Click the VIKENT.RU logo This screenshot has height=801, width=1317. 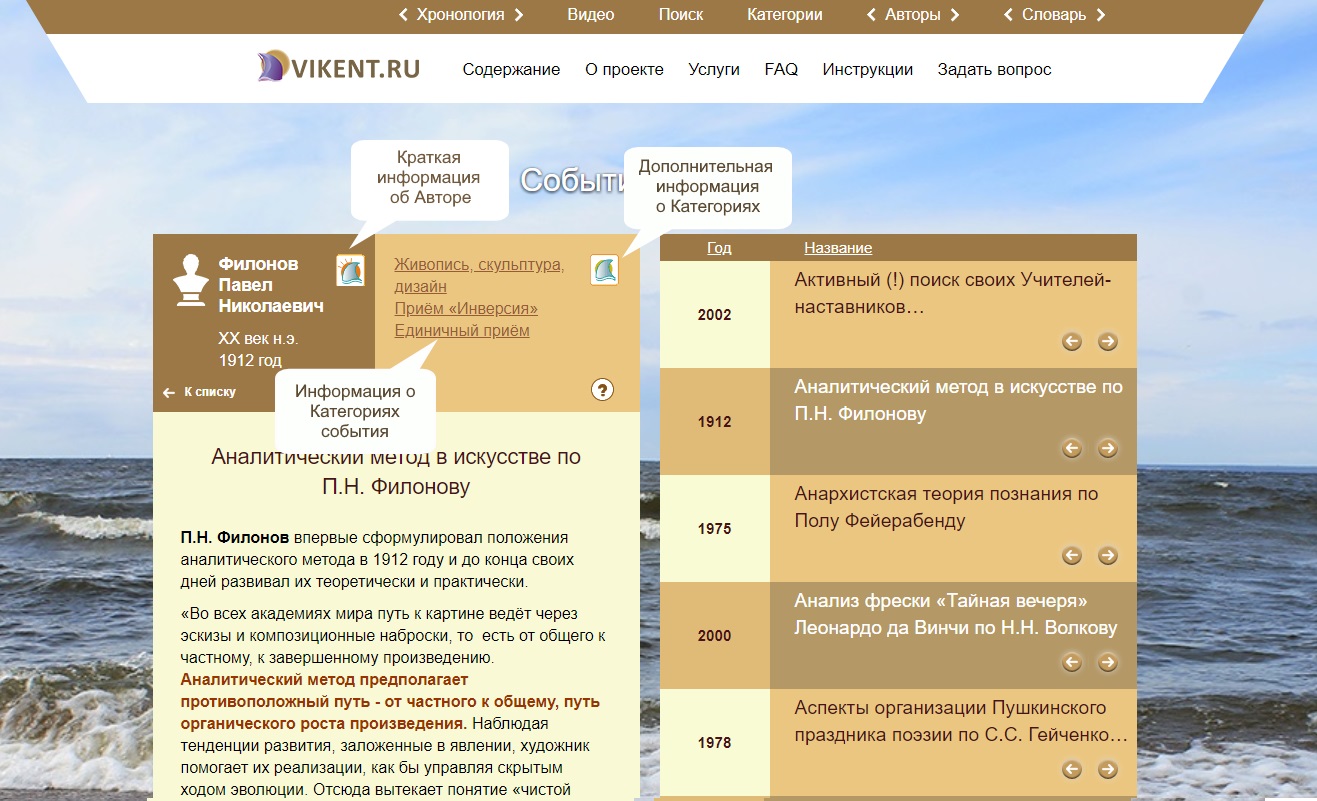coord(338,68)
